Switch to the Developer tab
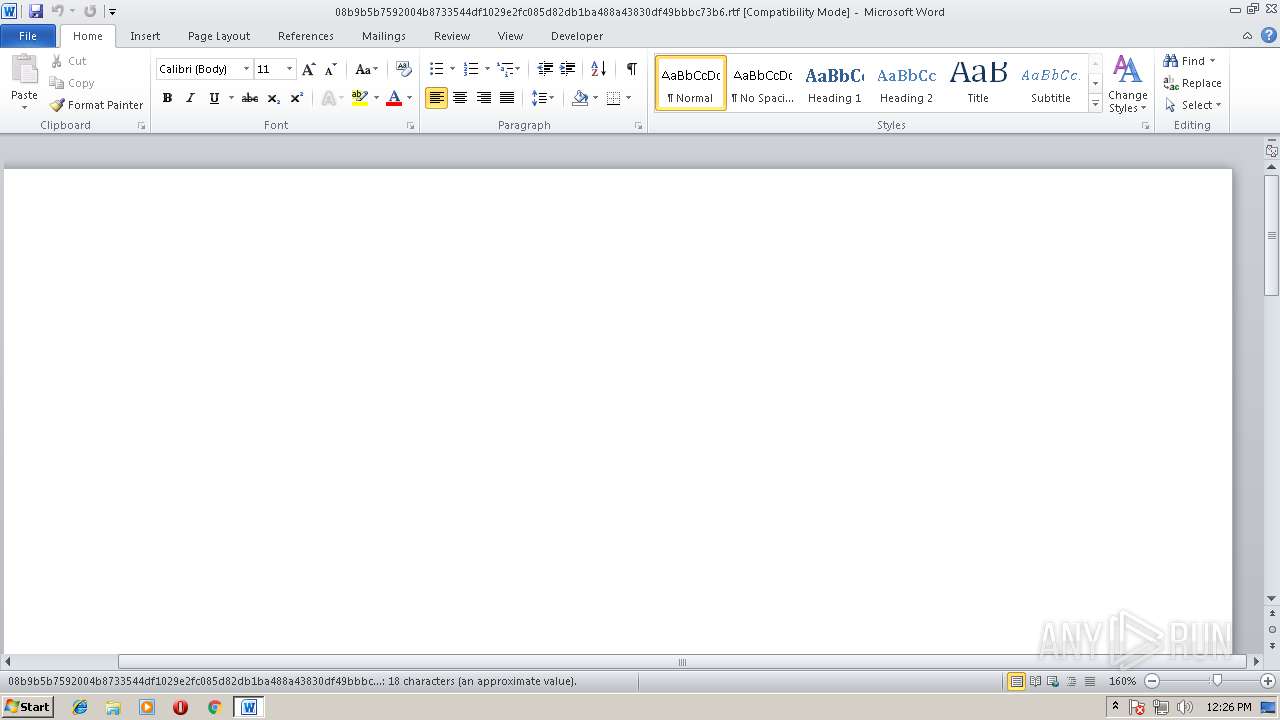This screenshot has height=720, width=1280. [x=577, y=36]
